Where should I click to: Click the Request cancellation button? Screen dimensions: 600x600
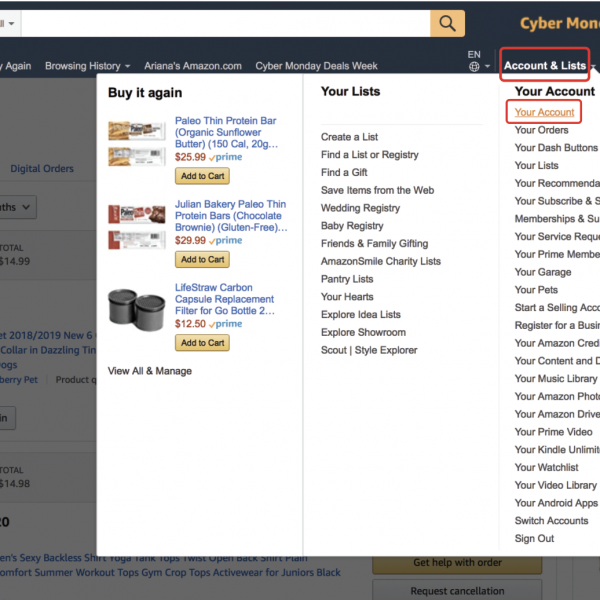457,591
